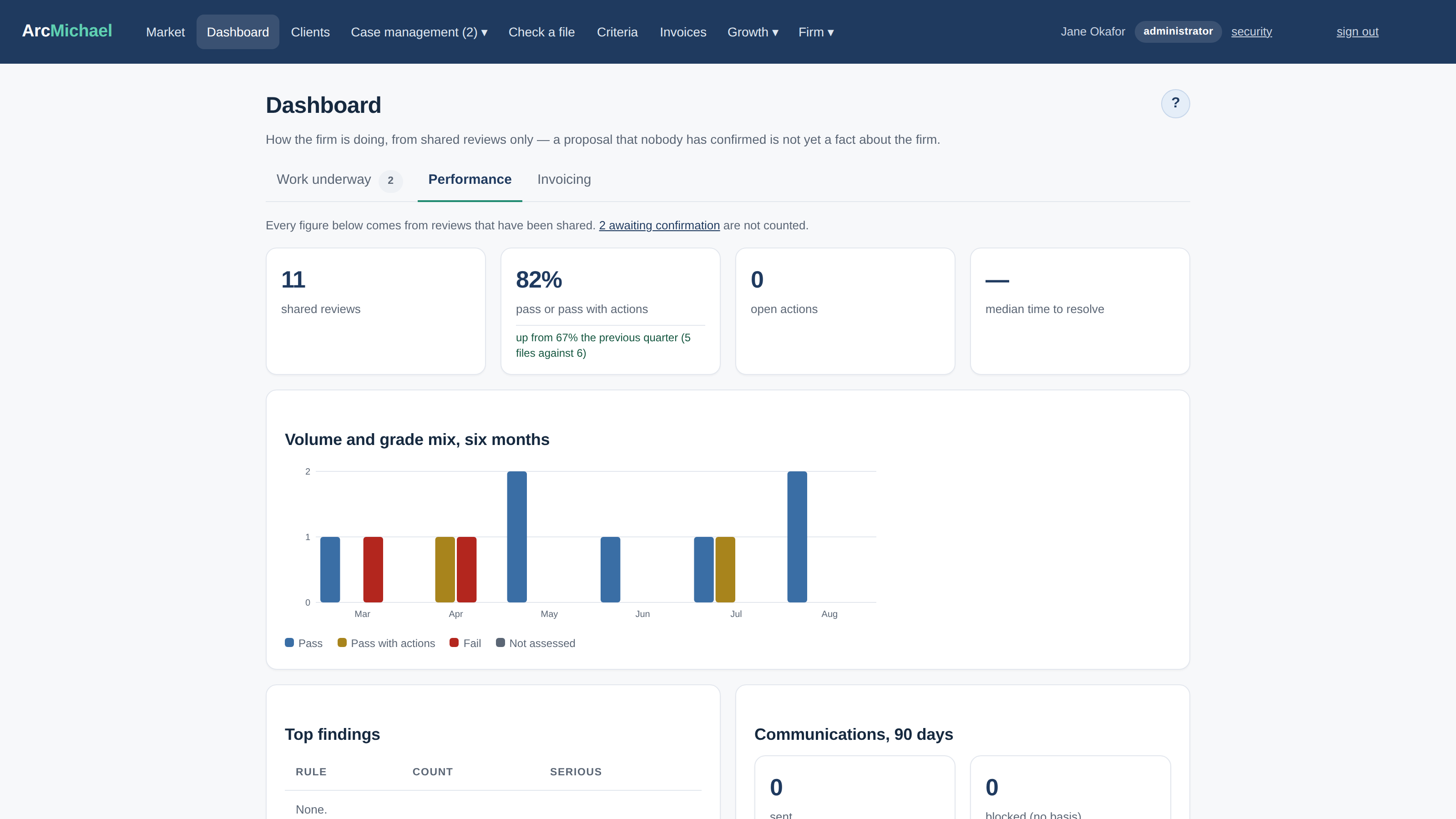Click the Pass with actions legend swatch
This screenshot has height=819, width=1456.
tap(342, 642)
